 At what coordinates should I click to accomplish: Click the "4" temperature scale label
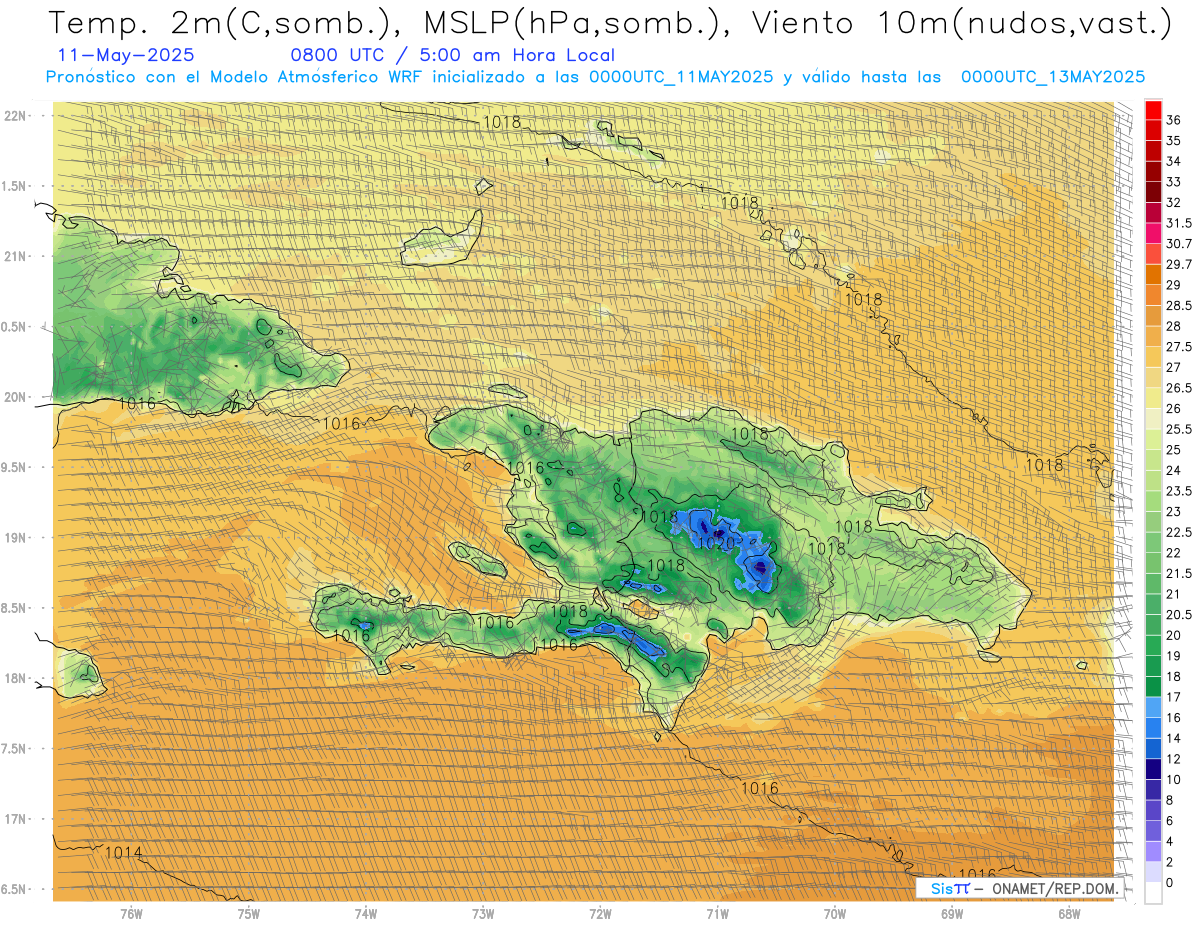(x=1170, y=841)
